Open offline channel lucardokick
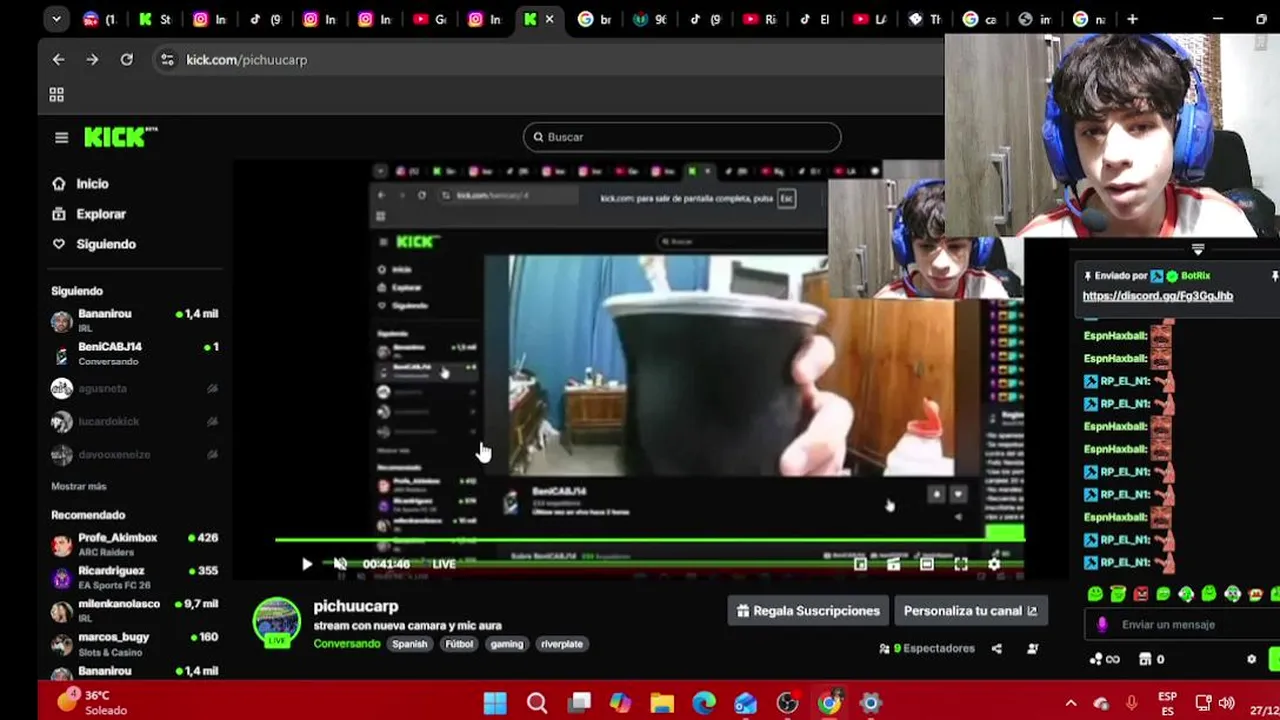The width and height of the screenshot is (1280, 720). pos(135,421)
